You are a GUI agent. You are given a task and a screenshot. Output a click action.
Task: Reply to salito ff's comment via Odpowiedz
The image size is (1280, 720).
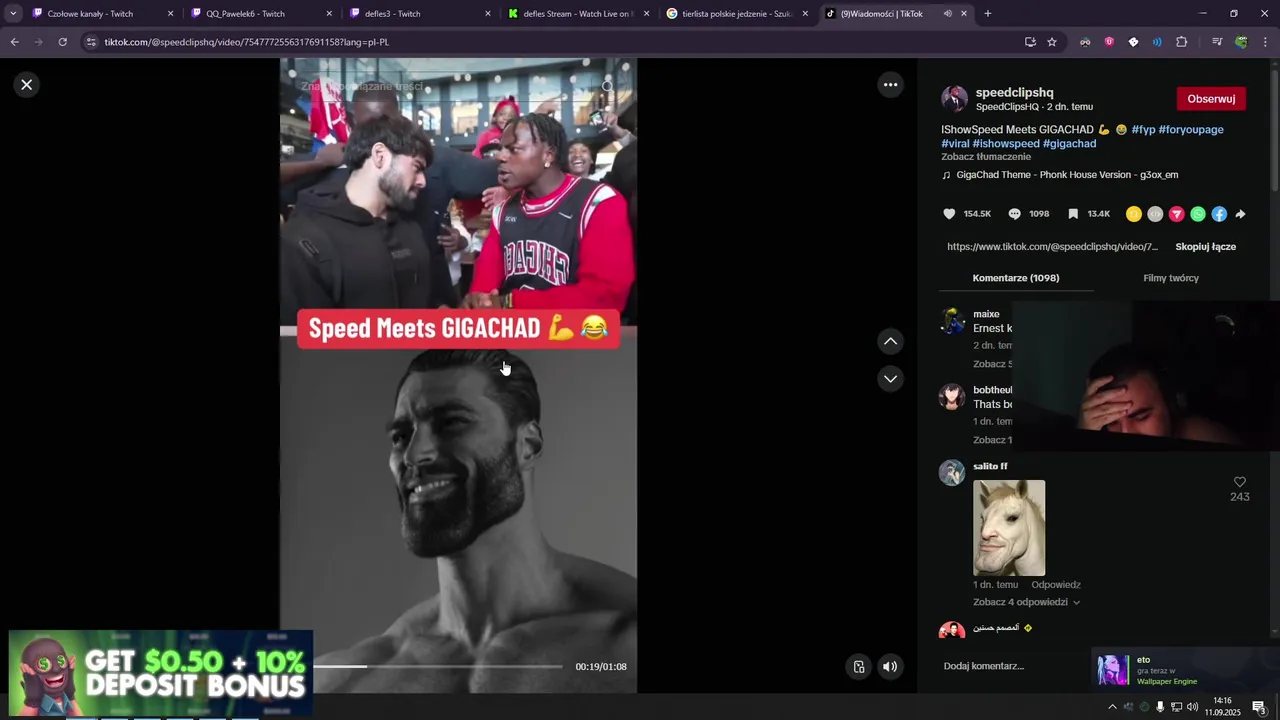coord(1056,585)
